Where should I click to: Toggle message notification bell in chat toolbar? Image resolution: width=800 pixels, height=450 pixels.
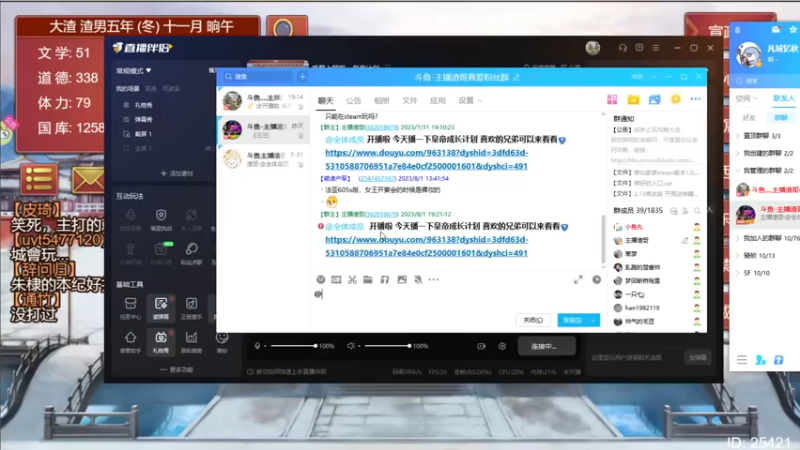pos(418,280)
